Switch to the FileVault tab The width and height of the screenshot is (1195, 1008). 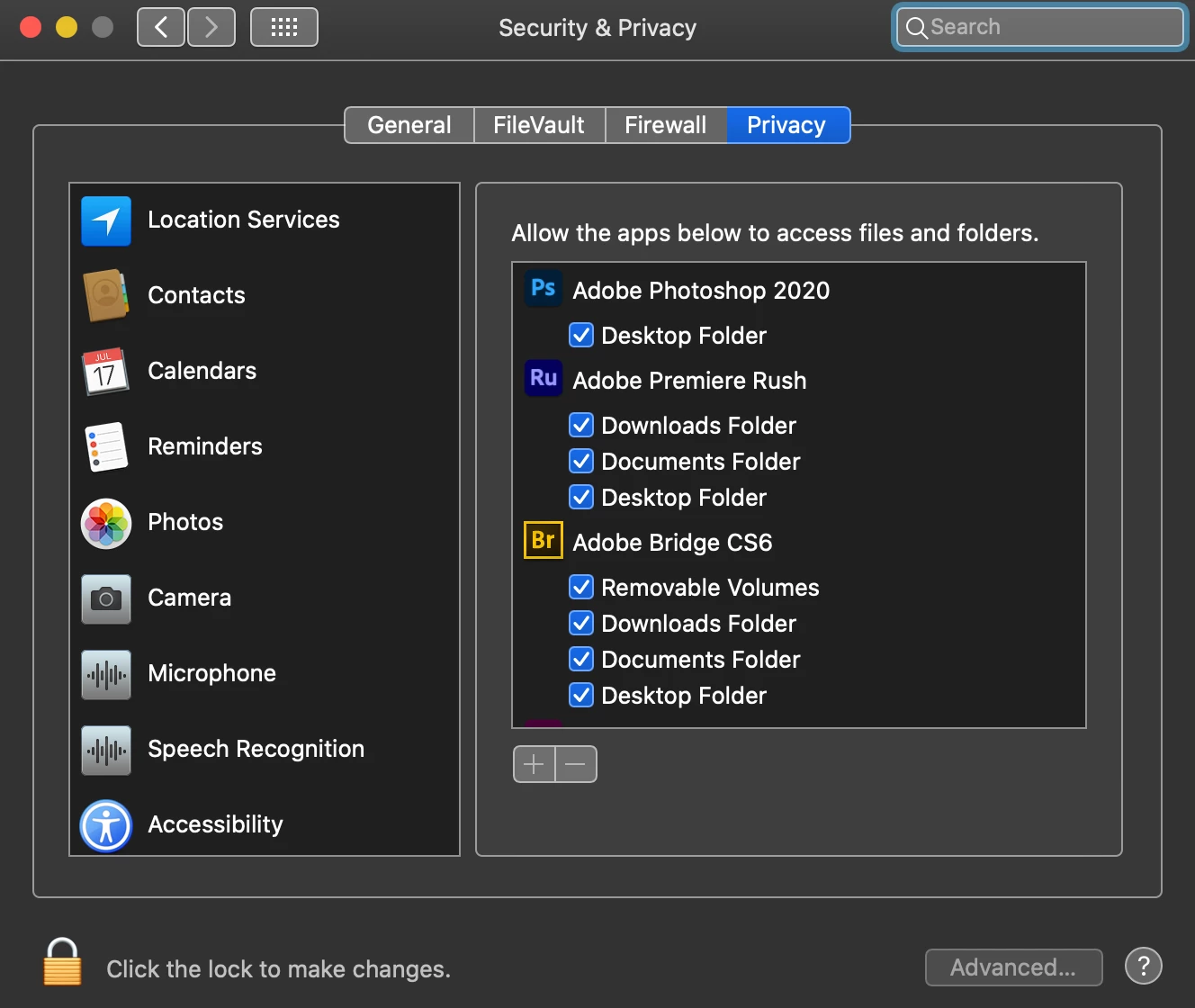click(x=539, y=125)
